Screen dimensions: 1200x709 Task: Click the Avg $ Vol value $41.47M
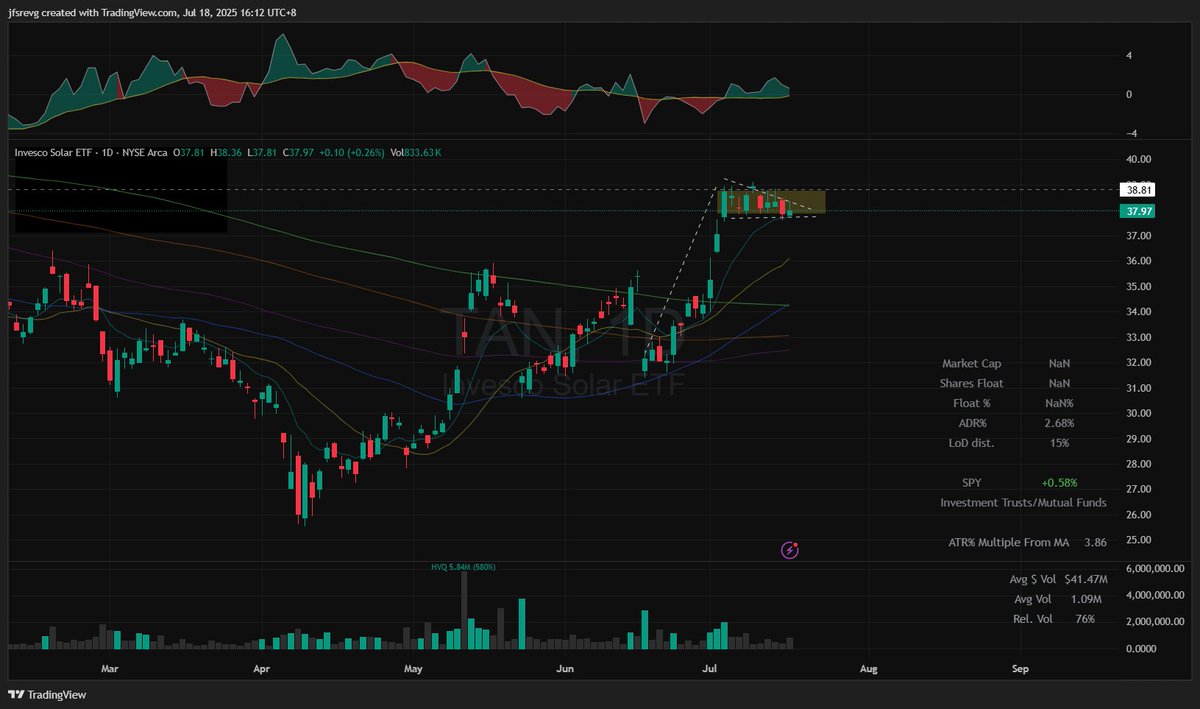click(1086, 580)
